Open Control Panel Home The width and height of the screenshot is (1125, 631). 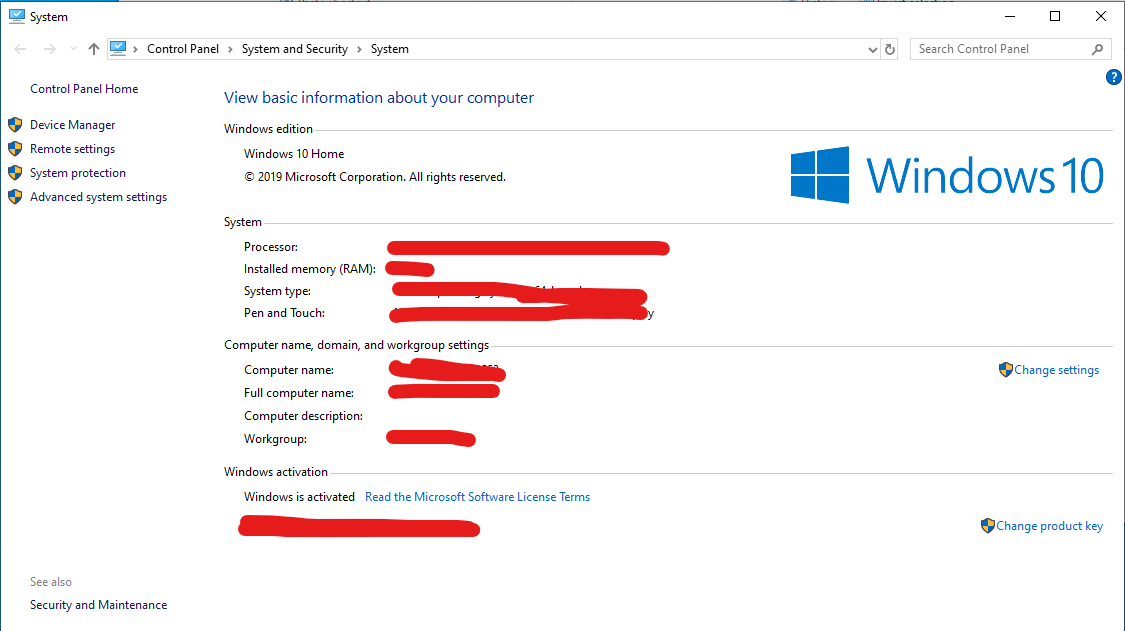[x=84, y=89]
